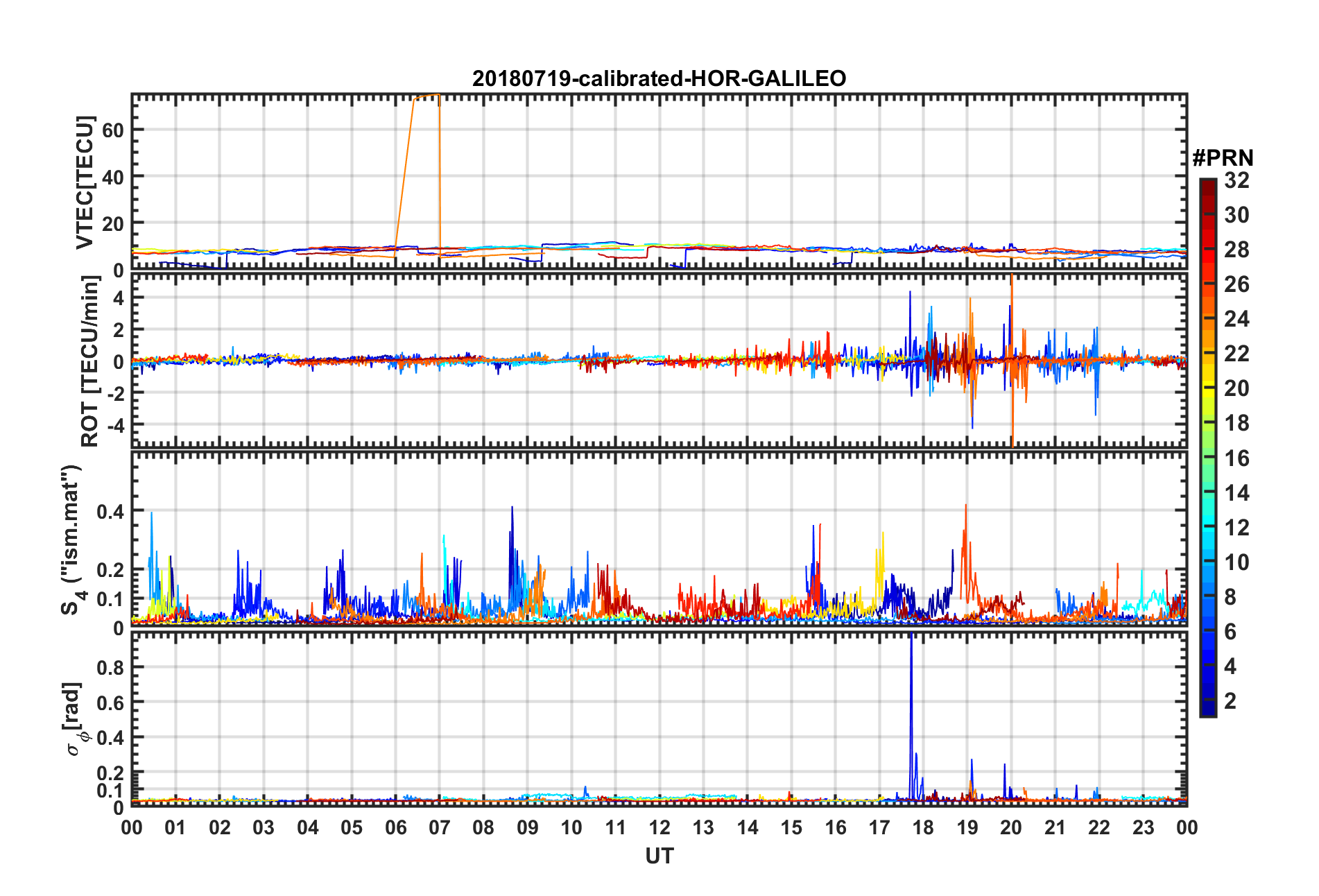This screenshot has width=1319, height=896.
Task: Select the "VTEC[TECU]" y-axis label
Action: pos(85,182)
